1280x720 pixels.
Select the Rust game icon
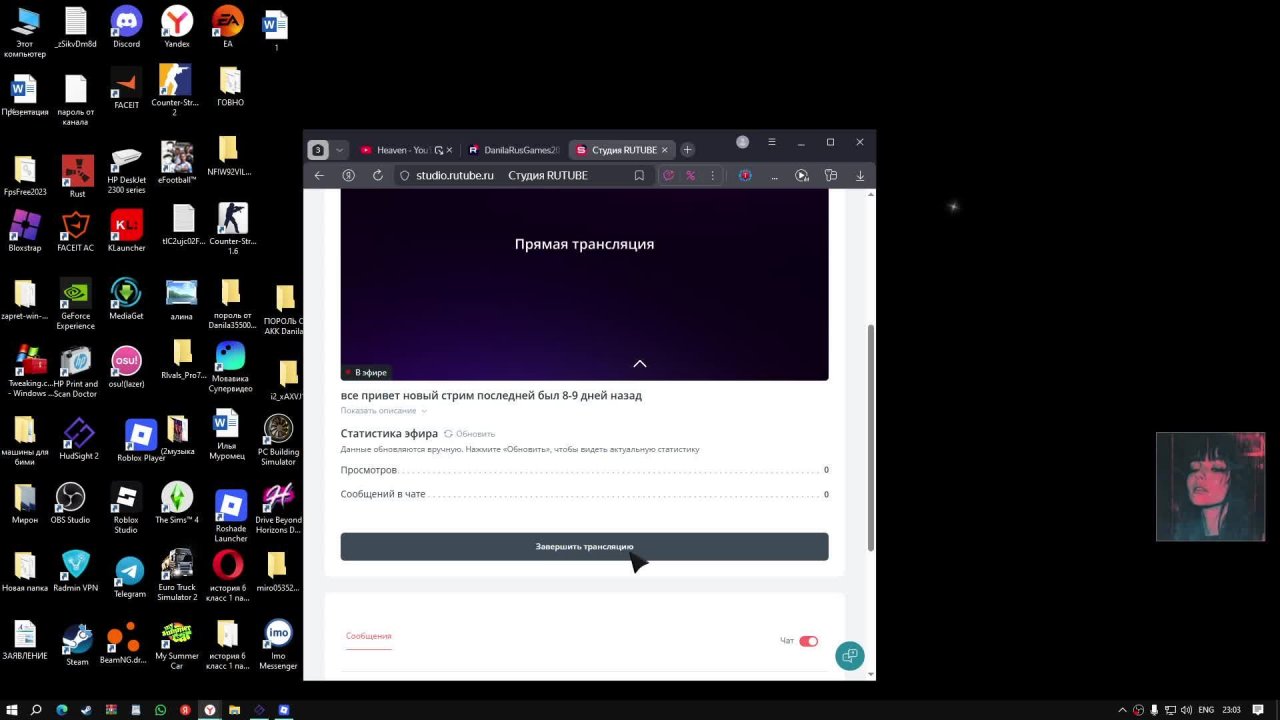click(77, 176)
